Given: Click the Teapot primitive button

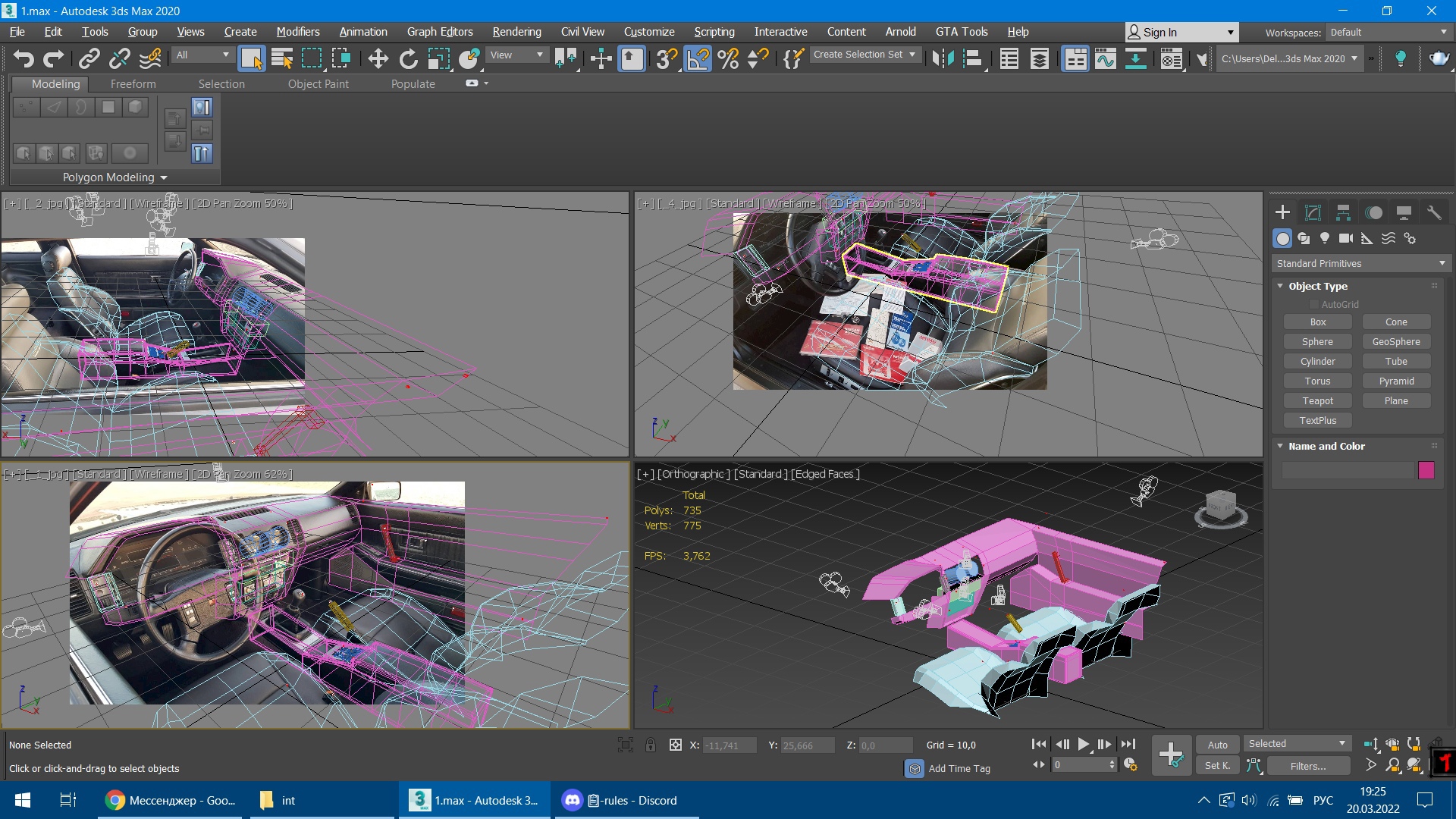Looking at the screenshot, I should 1317,400.
